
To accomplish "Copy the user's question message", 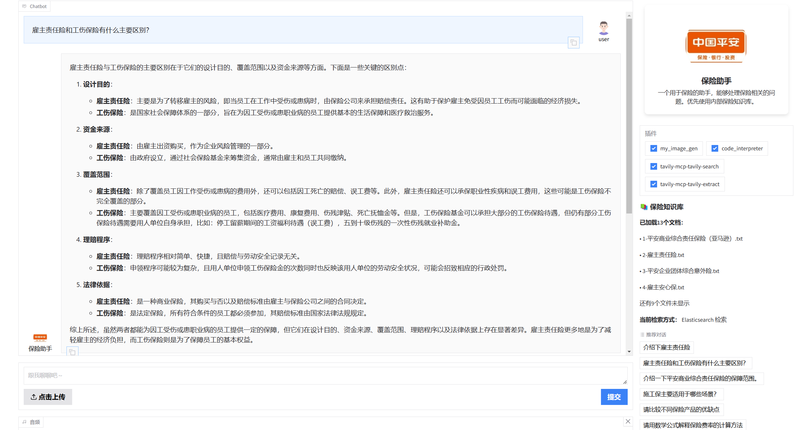I will click(573, 43).
